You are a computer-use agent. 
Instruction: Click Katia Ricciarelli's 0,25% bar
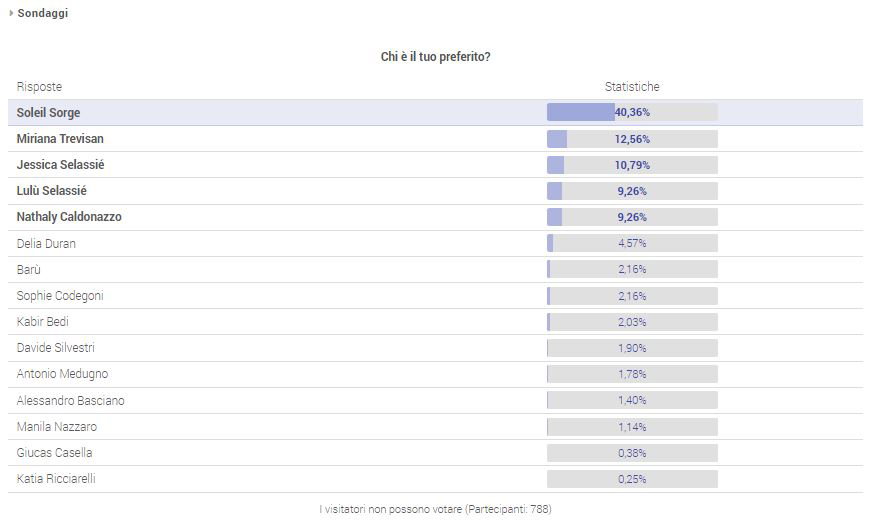pyautogui.click(x=632, y=479)
